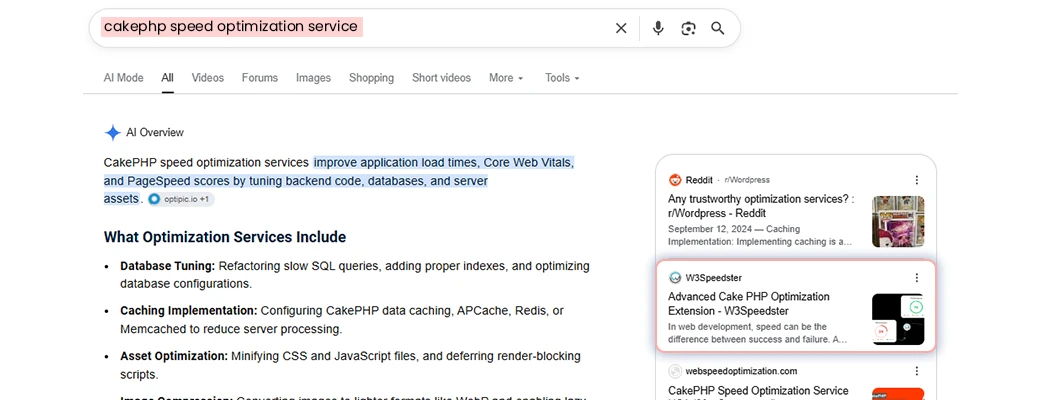Open the 'Any trustworthy optimization services?' Reddit link

coord(761,206)
